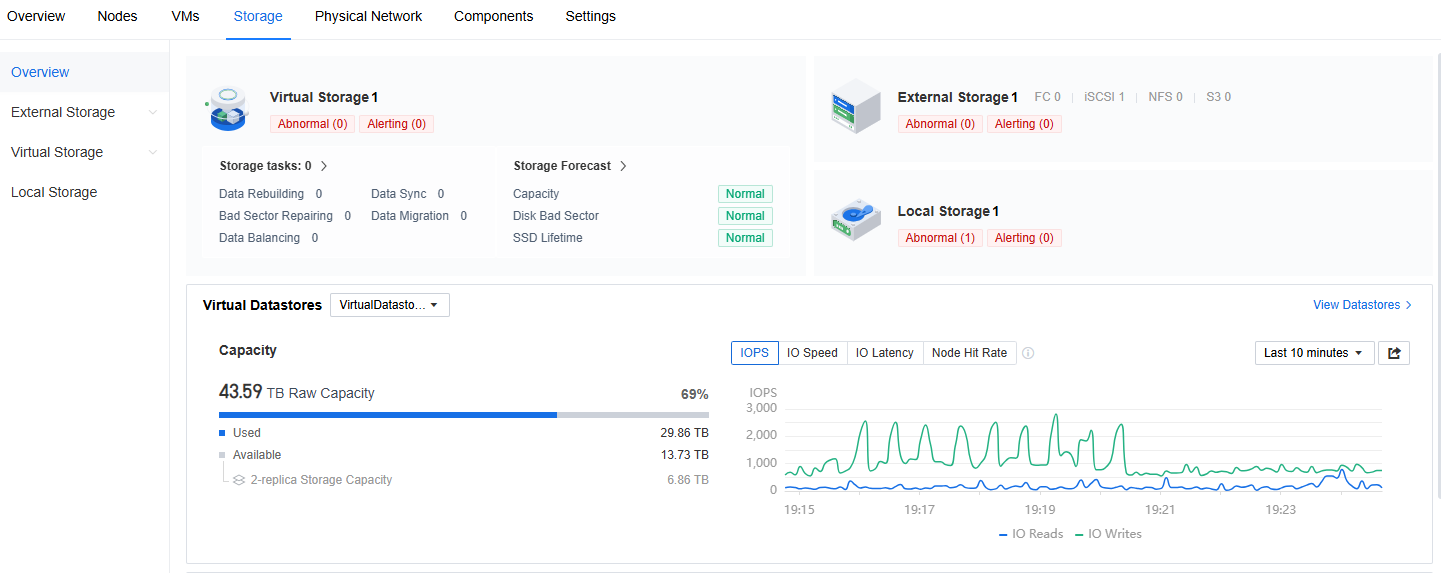
Task: Open the Storage tasks details chevron
Action: (x=324, y=166)
